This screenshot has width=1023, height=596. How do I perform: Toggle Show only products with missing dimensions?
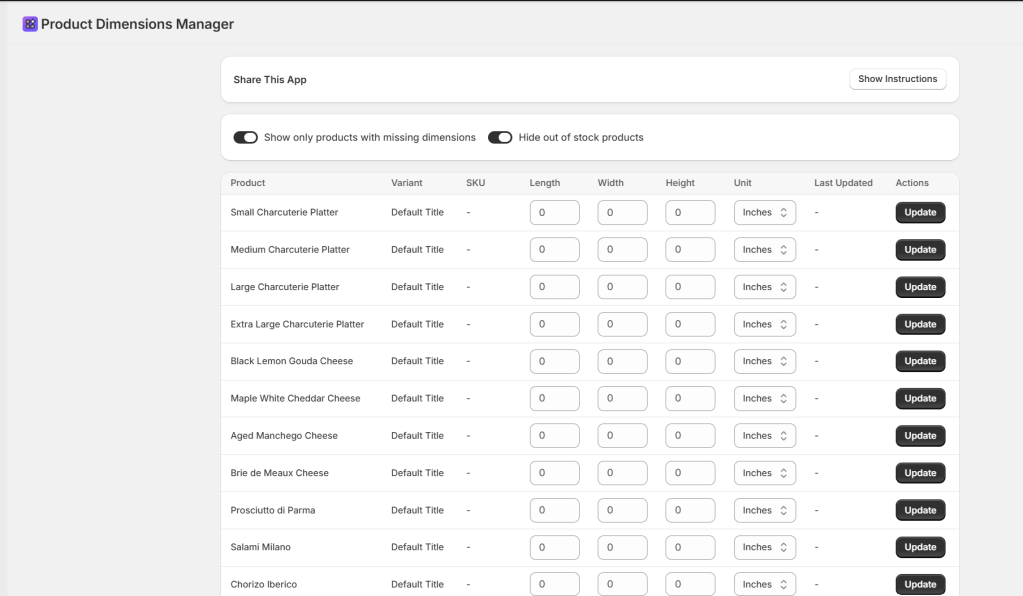coord(246,137)
